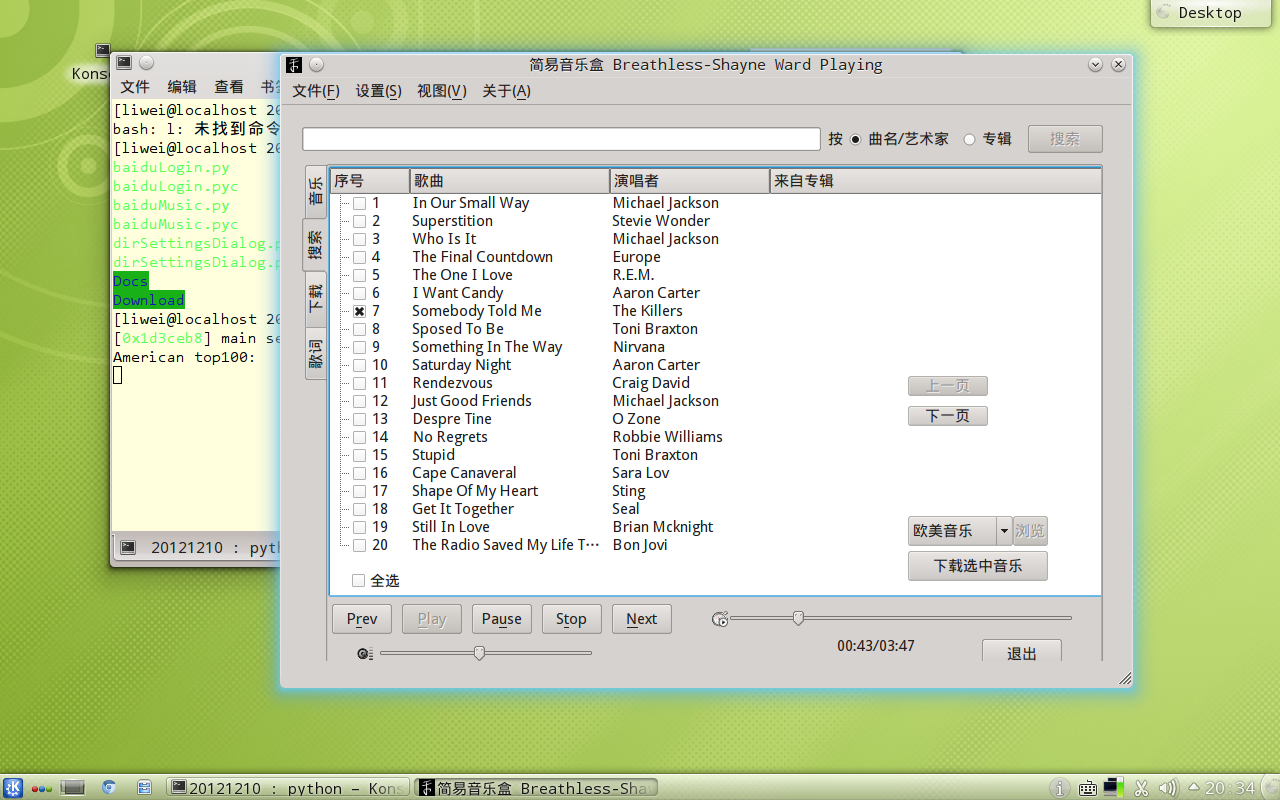Viewport: 1280px width, 800px height.
Task: Click the volume speaker icon near slider
Action: 365,654
